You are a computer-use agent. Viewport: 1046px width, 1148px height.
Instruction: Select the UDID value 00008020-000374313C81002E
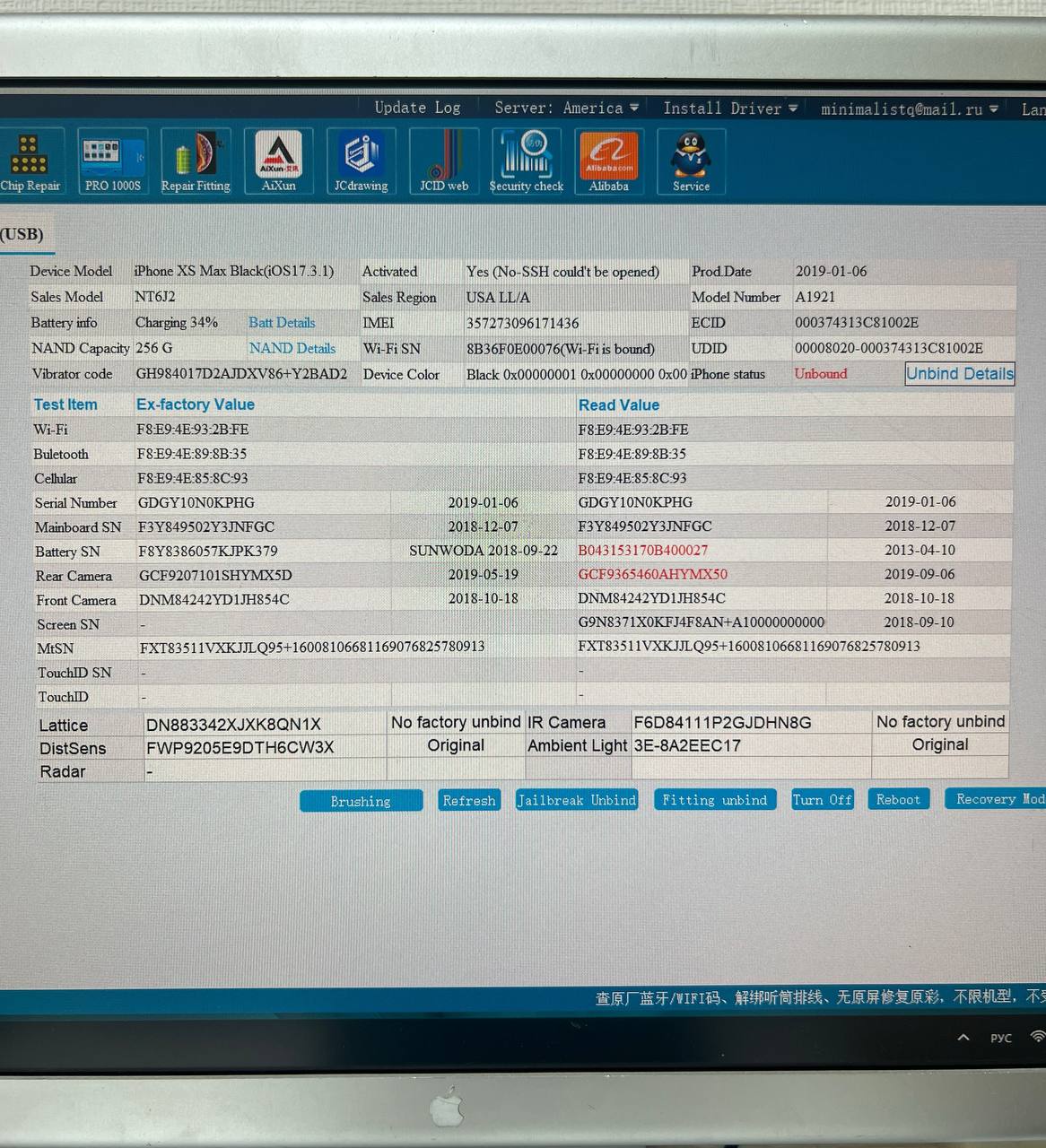click(x=889, y=348)
